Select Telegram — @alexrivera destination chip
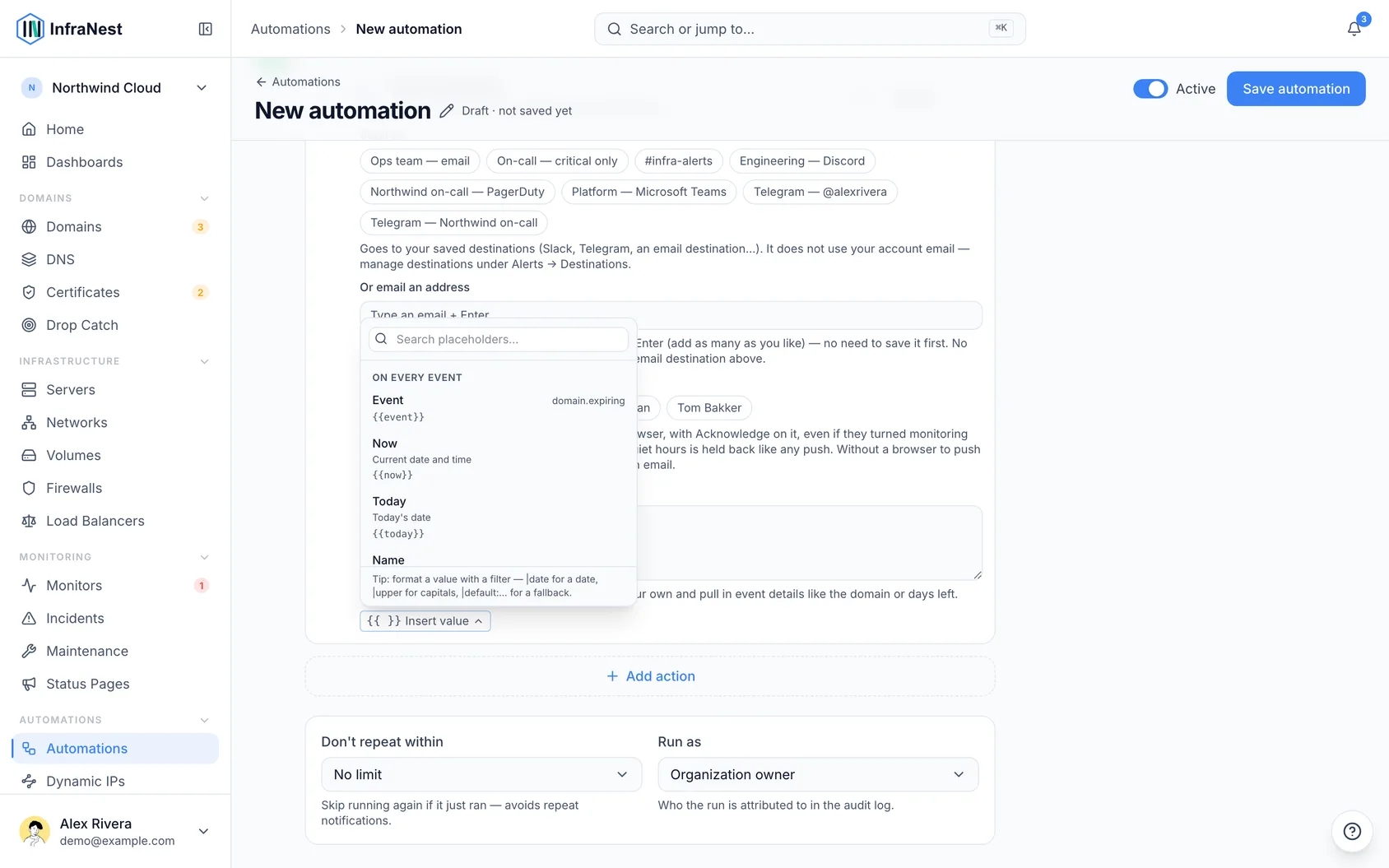 coord(820,192)
